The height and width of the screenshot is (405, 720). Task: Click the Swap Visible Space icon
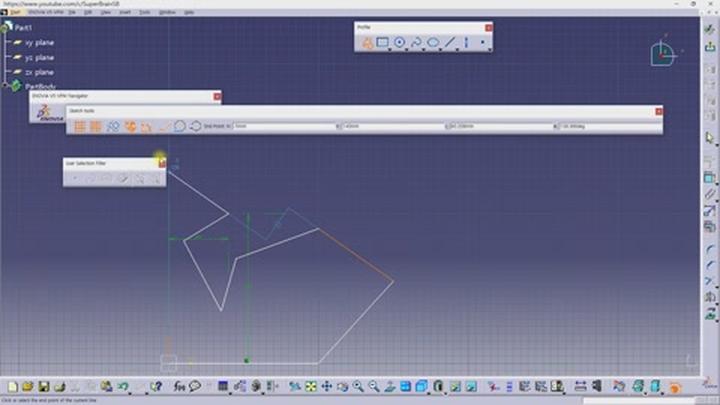(x=471, y=387)
